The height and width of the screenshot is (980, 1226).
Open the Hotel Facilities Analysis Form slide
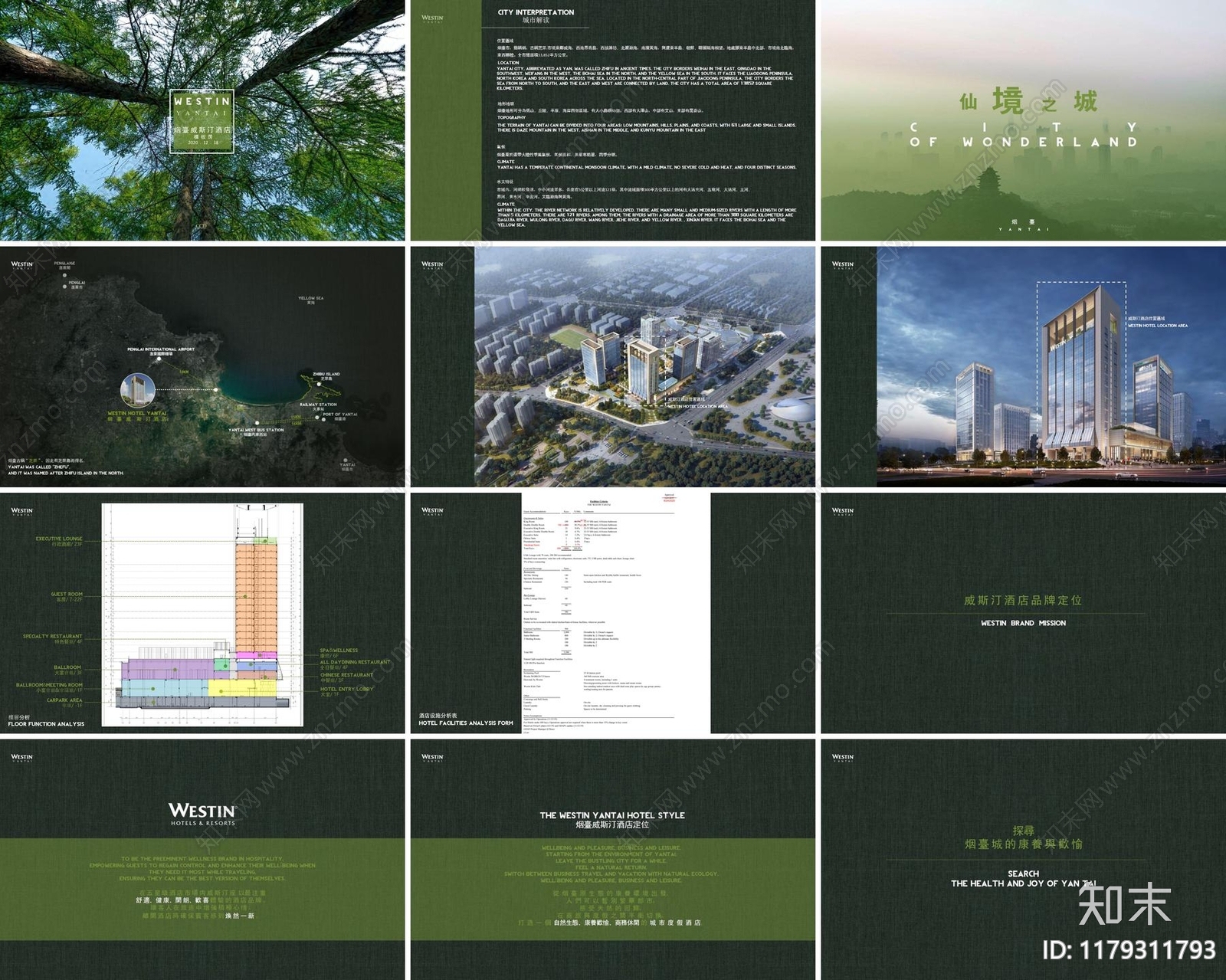tap(613, 613)
